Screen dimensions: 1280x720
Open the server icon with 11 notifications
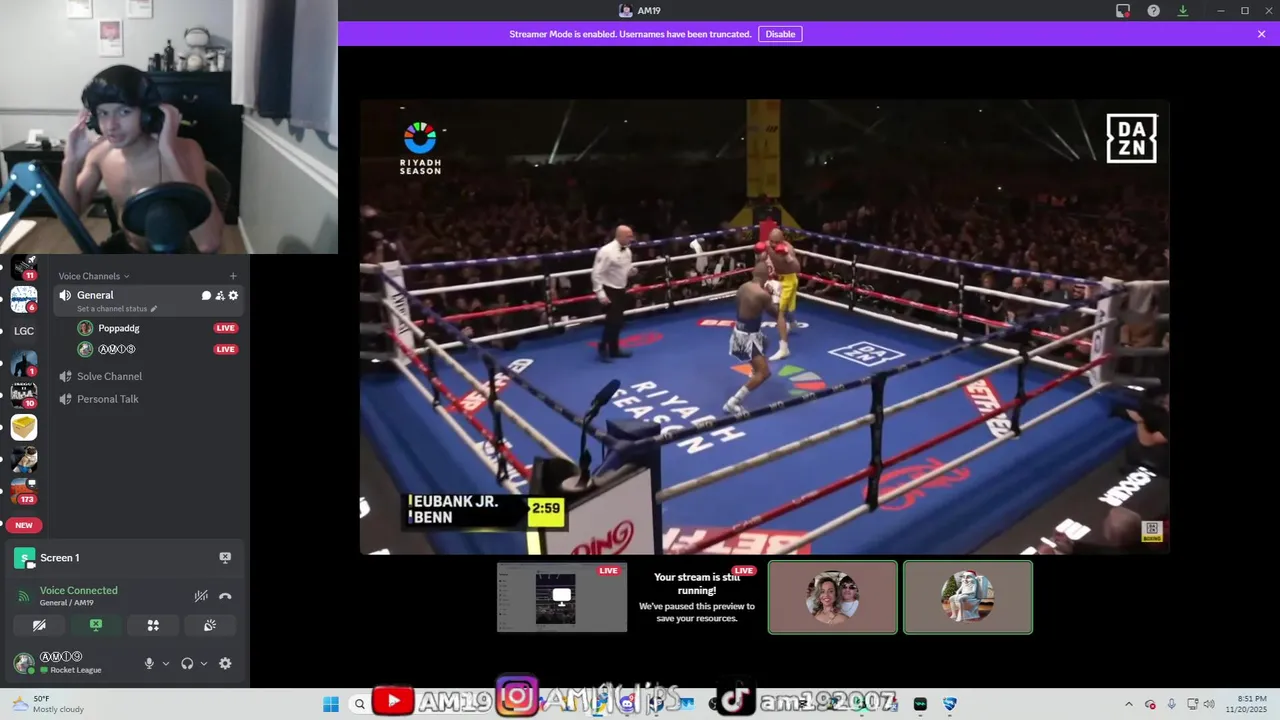click(24, 267)
